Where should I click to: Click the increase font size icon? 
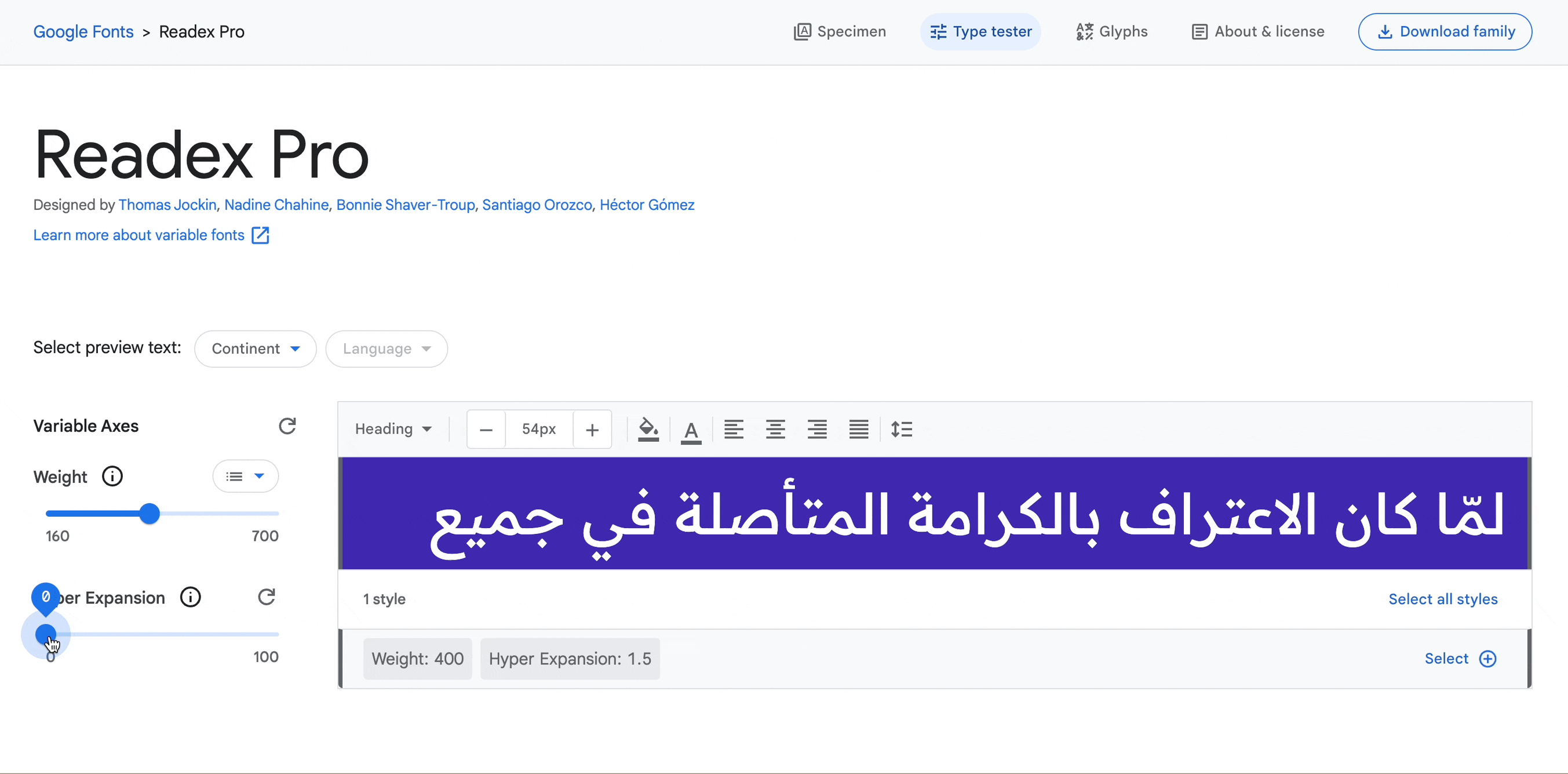pyautogui.click(x=592, y=429)
